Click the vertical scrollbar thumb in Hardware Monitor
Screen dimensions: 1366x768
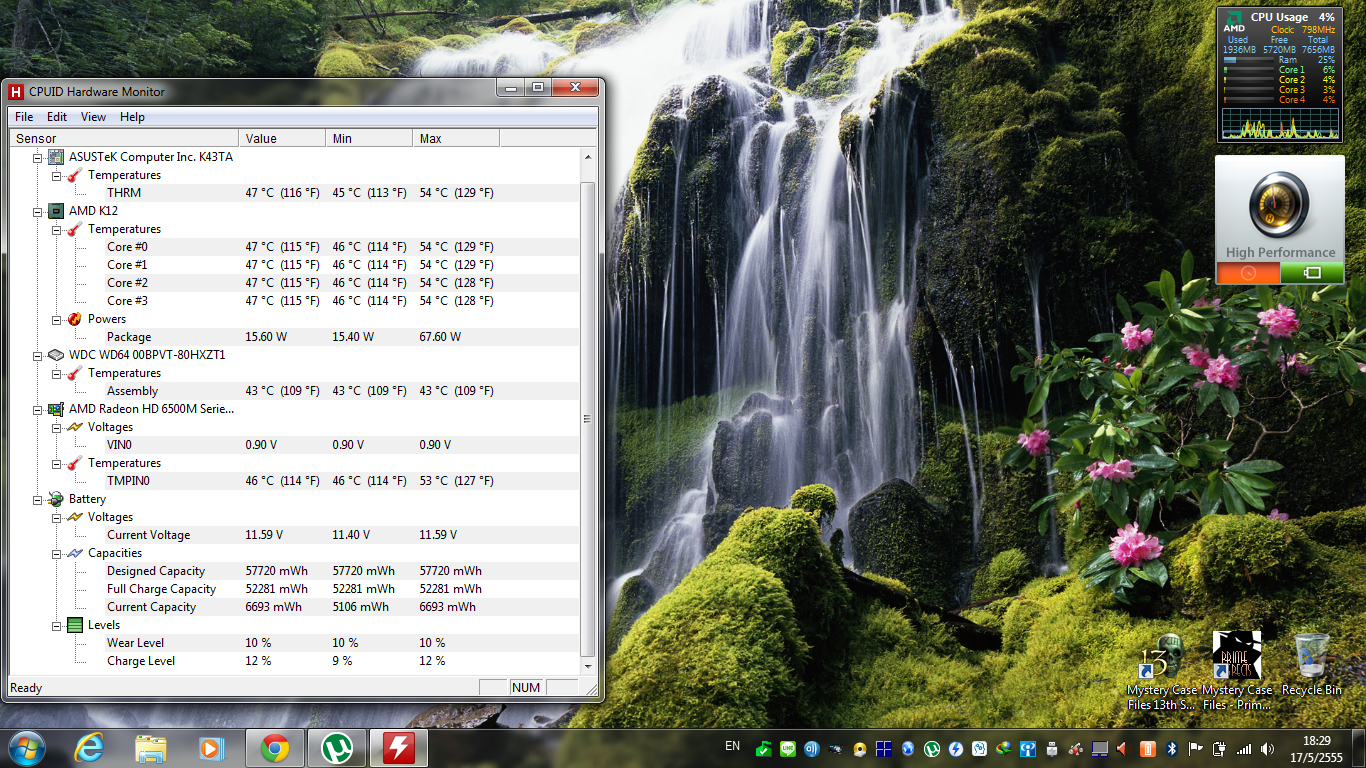pyautogui.click(x=587, y=419)
